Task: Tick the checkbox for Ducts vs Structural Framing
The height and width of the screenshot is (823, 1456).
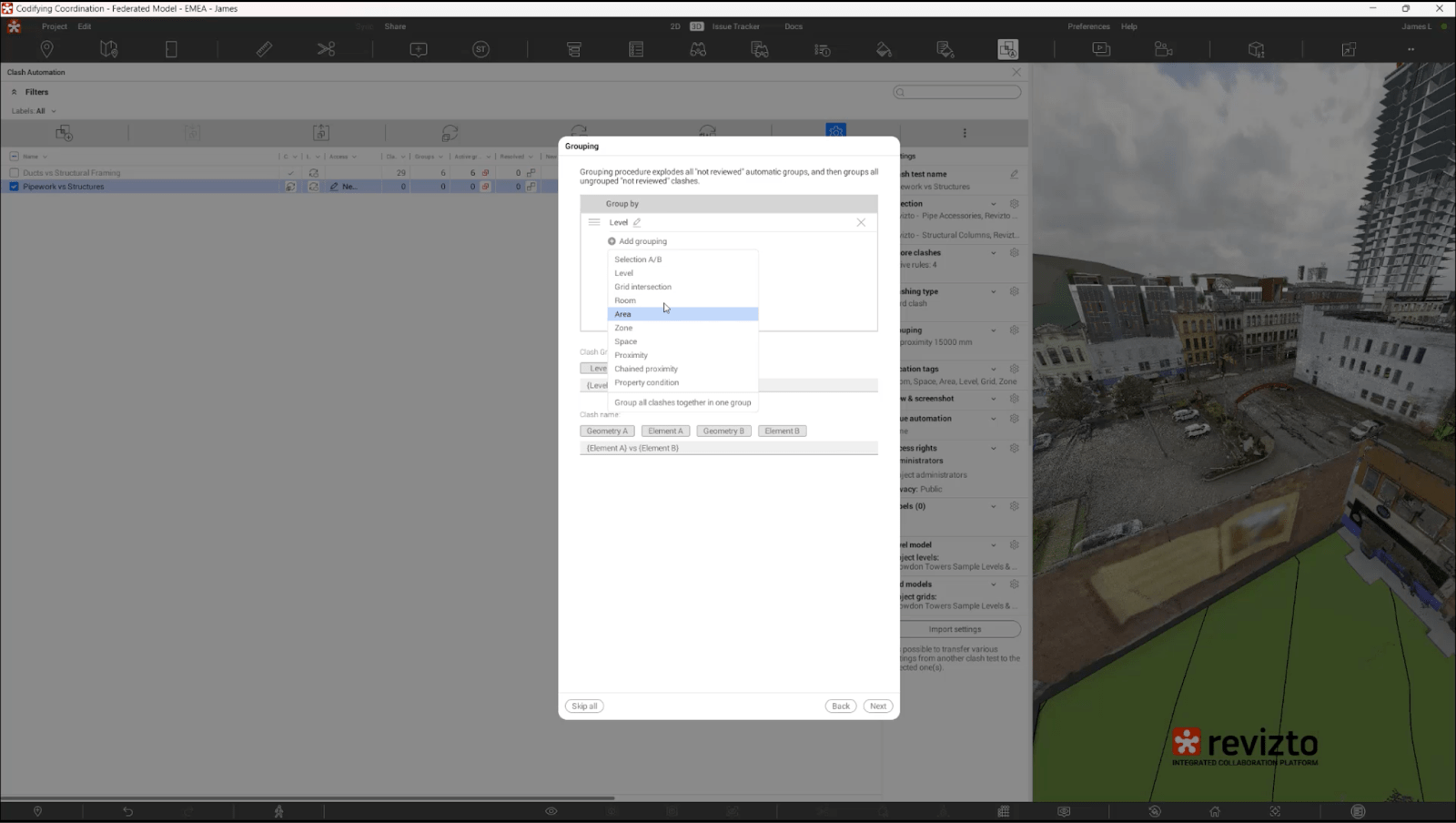Action: click(14, 172)
